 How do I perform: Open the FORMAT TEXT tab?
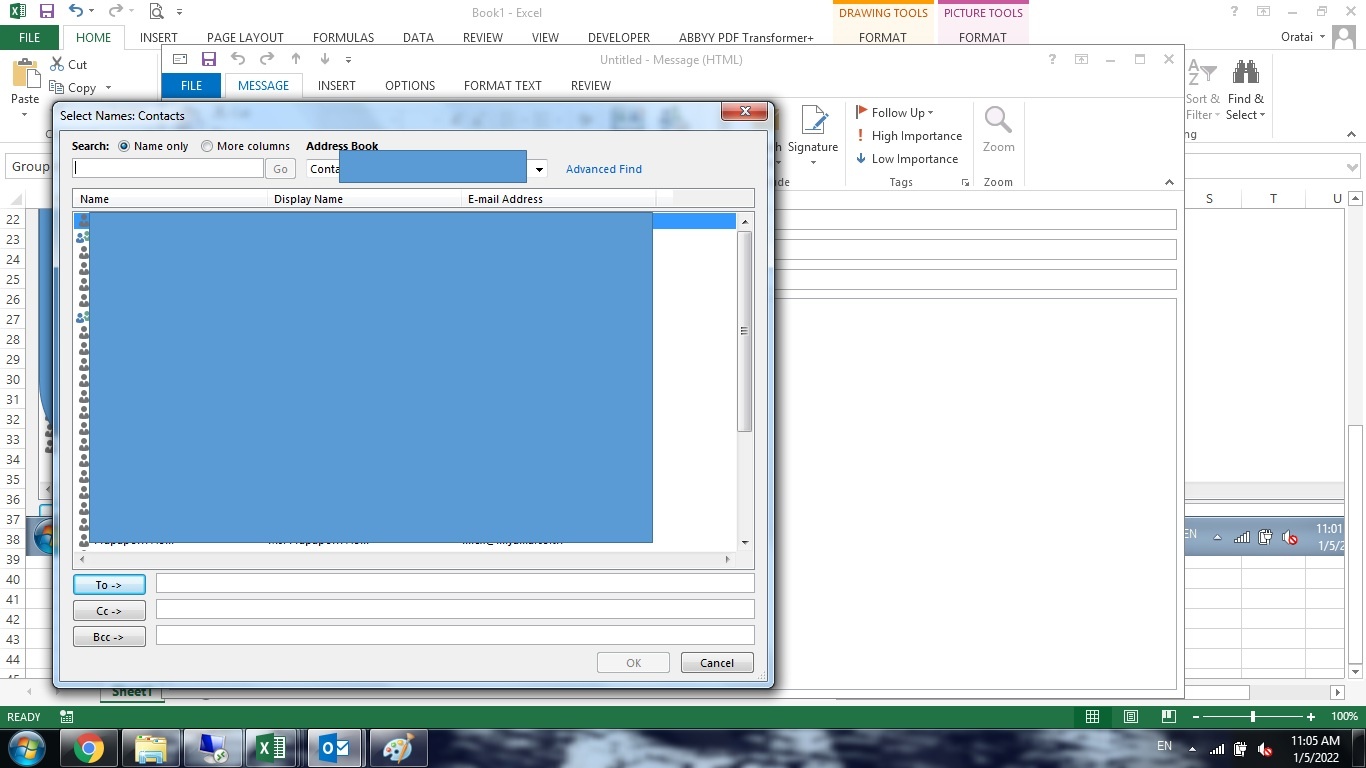coord(502,85)
